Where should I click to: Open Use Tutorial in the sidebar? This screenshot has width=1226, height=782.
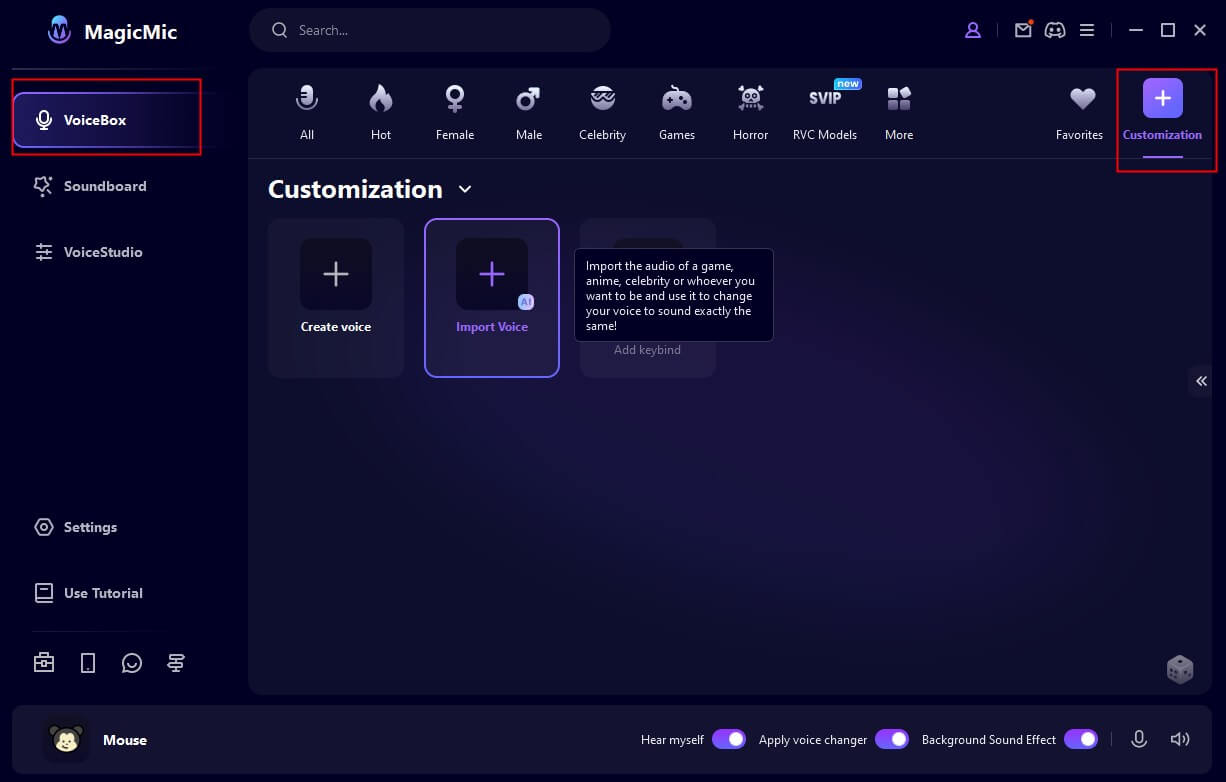(89, 593)
